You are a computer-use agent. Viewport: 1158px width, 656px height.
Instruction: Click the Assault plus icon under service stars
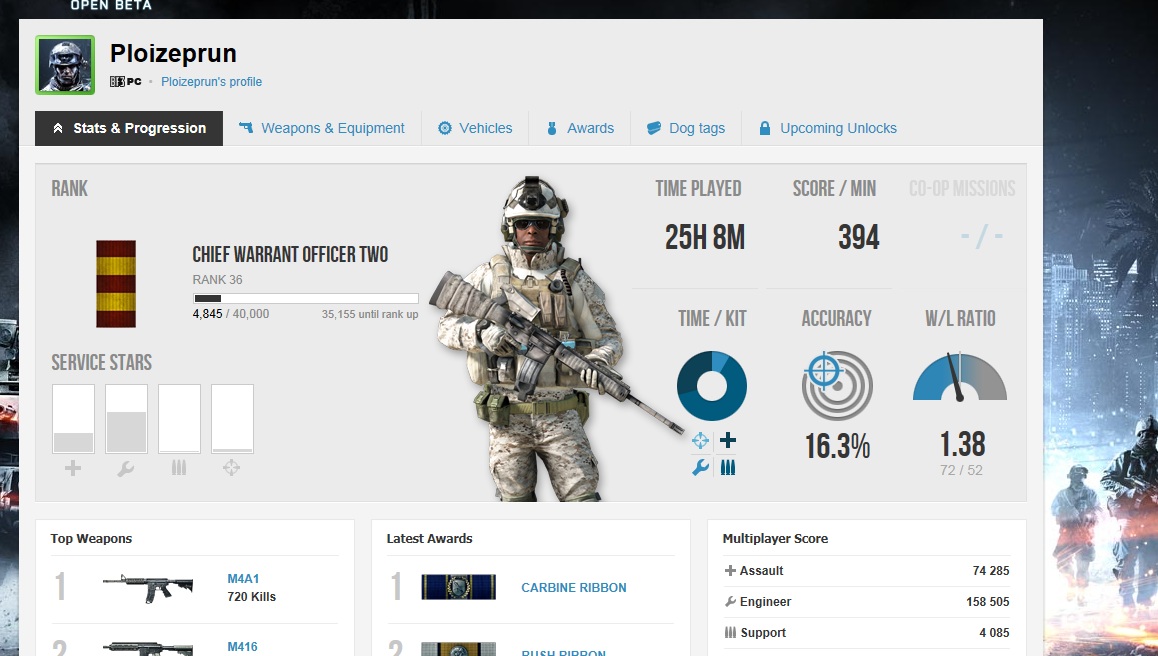(x=73, y=468)
